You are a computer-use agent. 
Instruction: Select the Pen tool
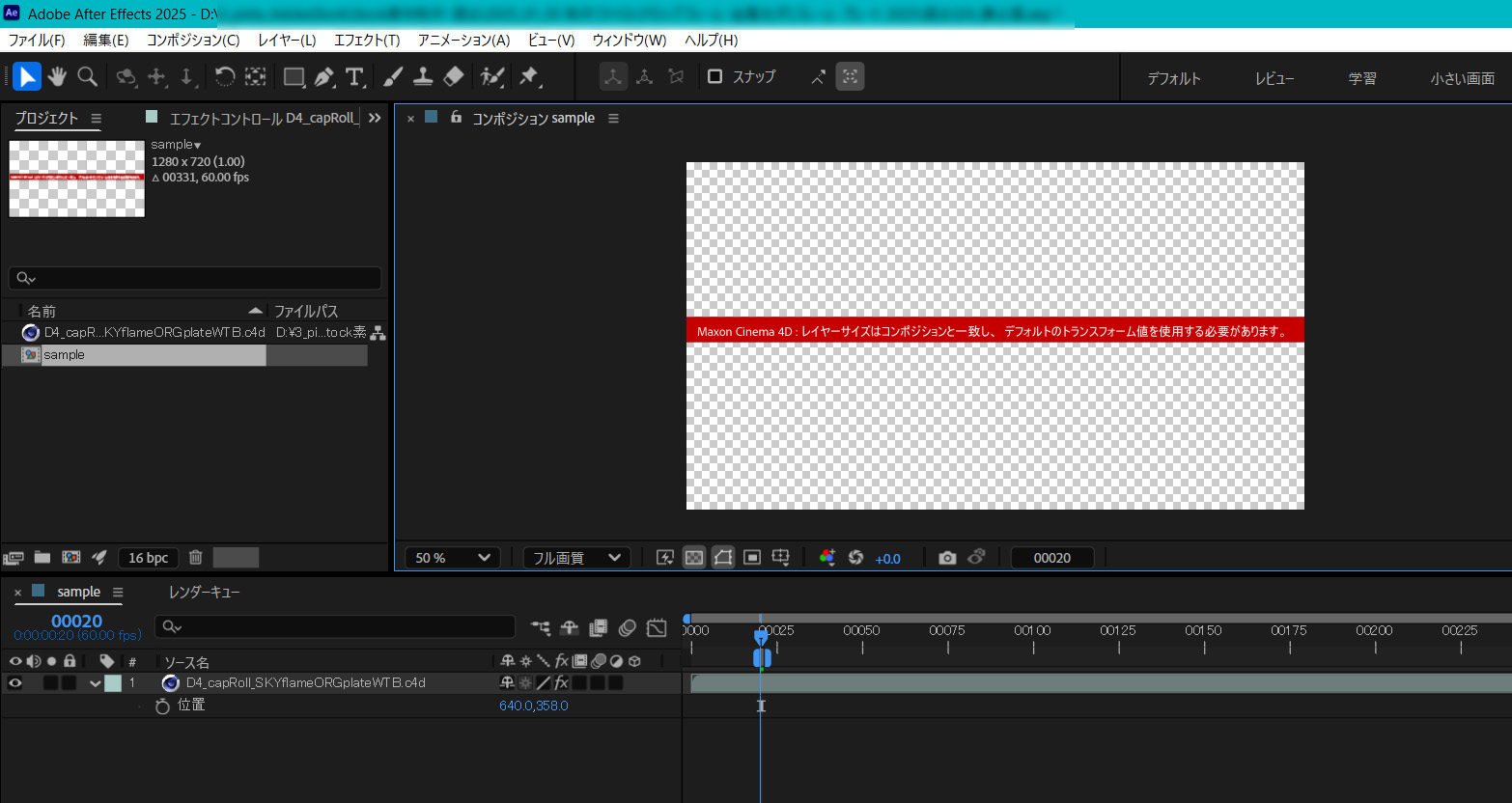pyautogui.click(x=324, y=76)
